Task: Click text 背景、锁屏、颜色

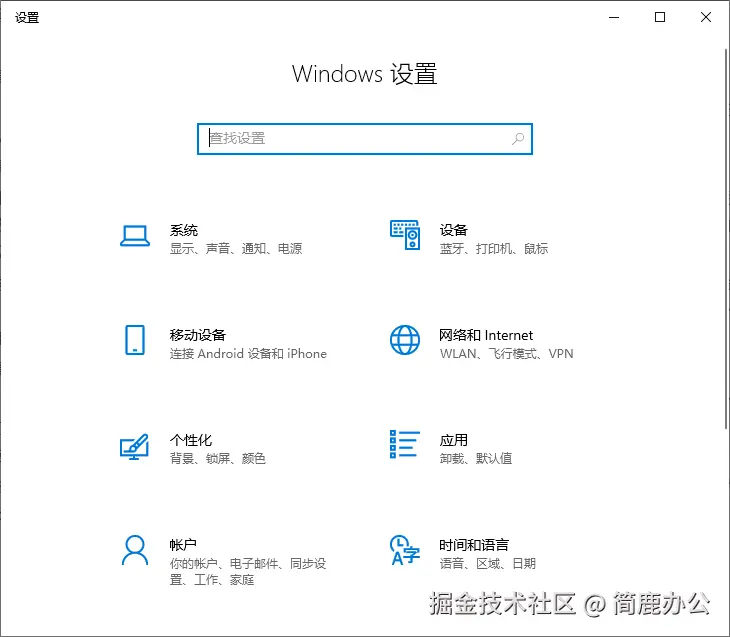Action: tap(217, 458)
